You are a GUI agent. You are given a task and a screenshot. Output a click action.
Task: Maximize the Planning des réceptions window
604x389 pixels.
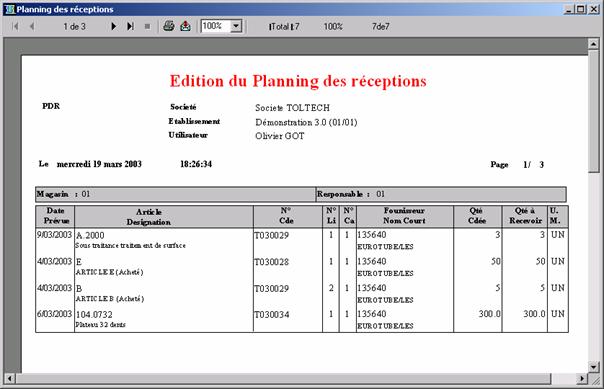[581, 9]
